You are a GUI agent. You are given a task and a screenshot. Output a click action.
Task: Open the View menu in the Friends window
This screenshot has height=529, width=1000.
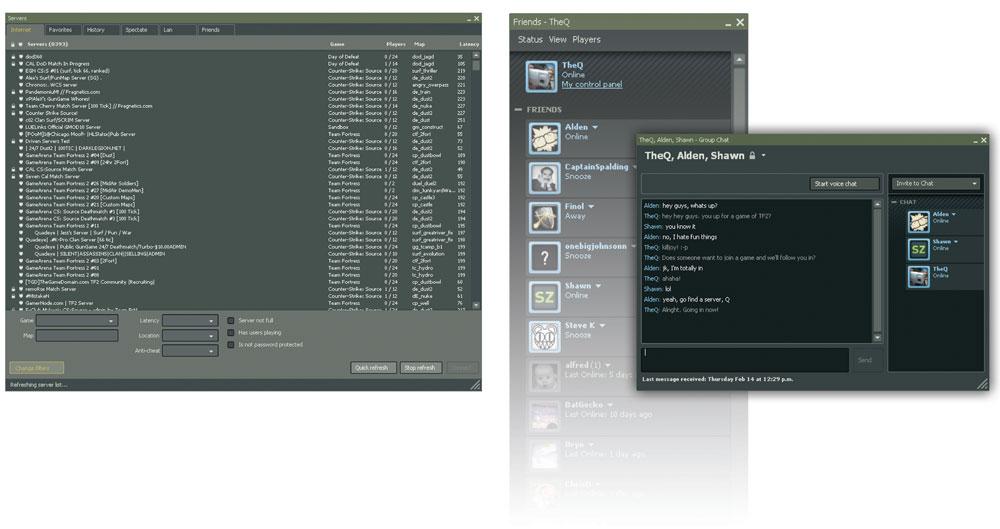coord(557,40)
